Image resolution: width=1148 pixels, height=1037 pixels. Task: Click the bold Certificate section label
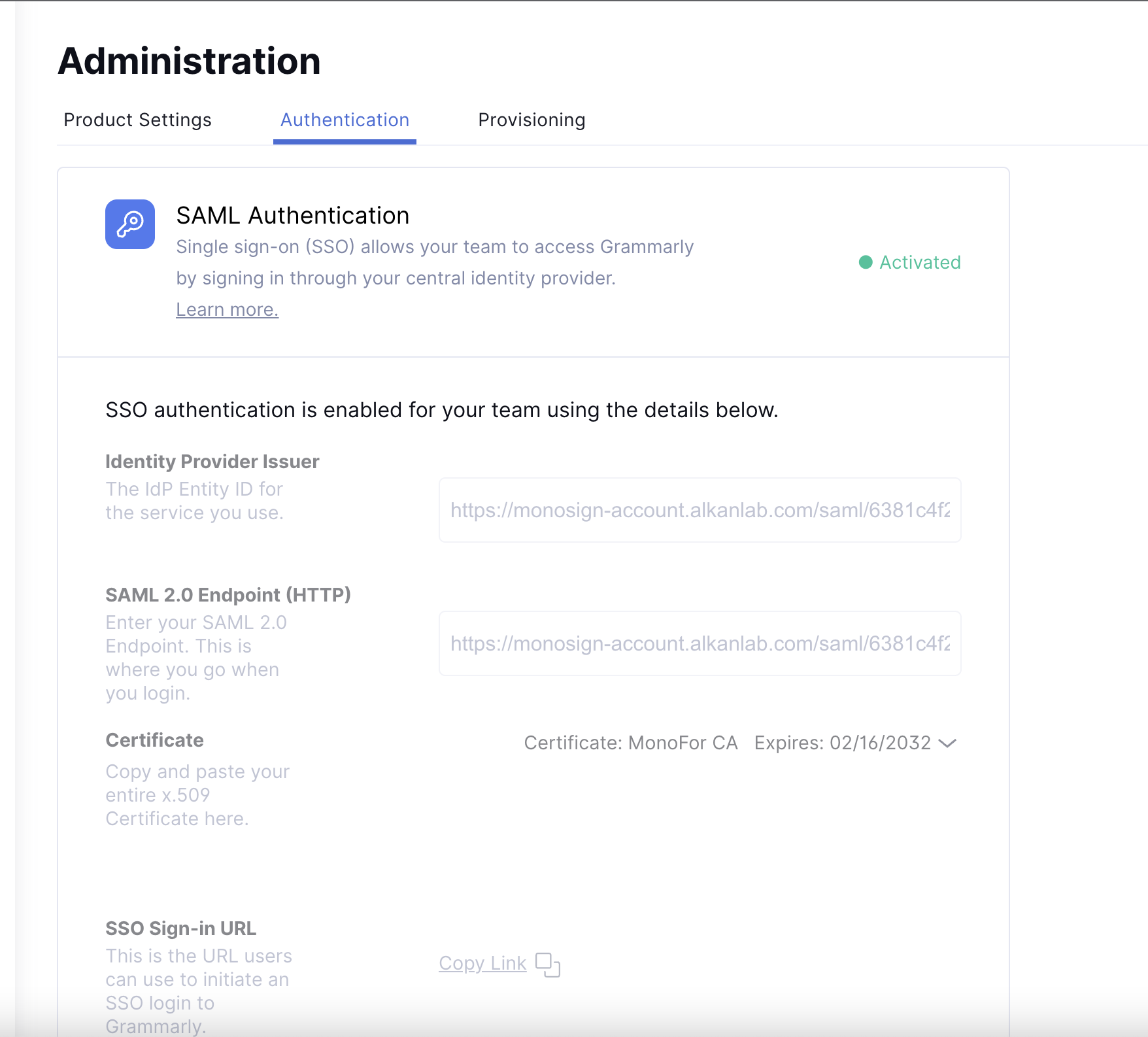click(x=154, y=740)
